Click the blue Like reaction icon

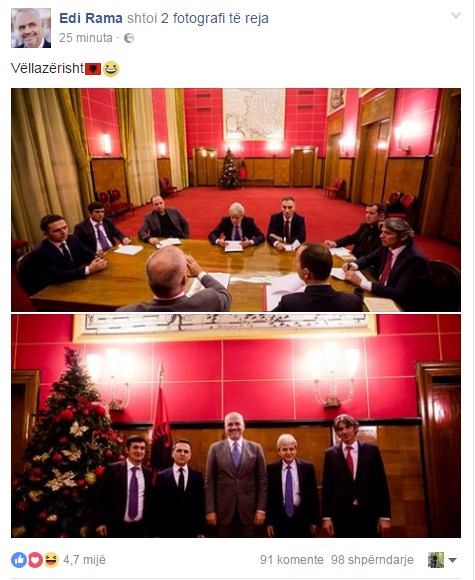tap(18, 560)
